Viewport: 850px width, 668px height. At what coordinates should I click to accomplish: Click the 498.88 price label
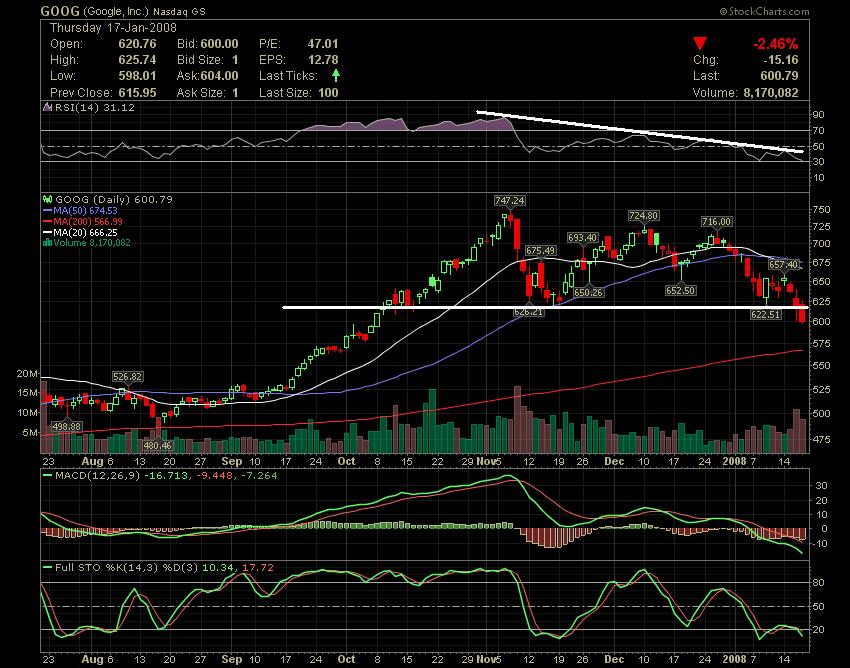click(67, 427)
